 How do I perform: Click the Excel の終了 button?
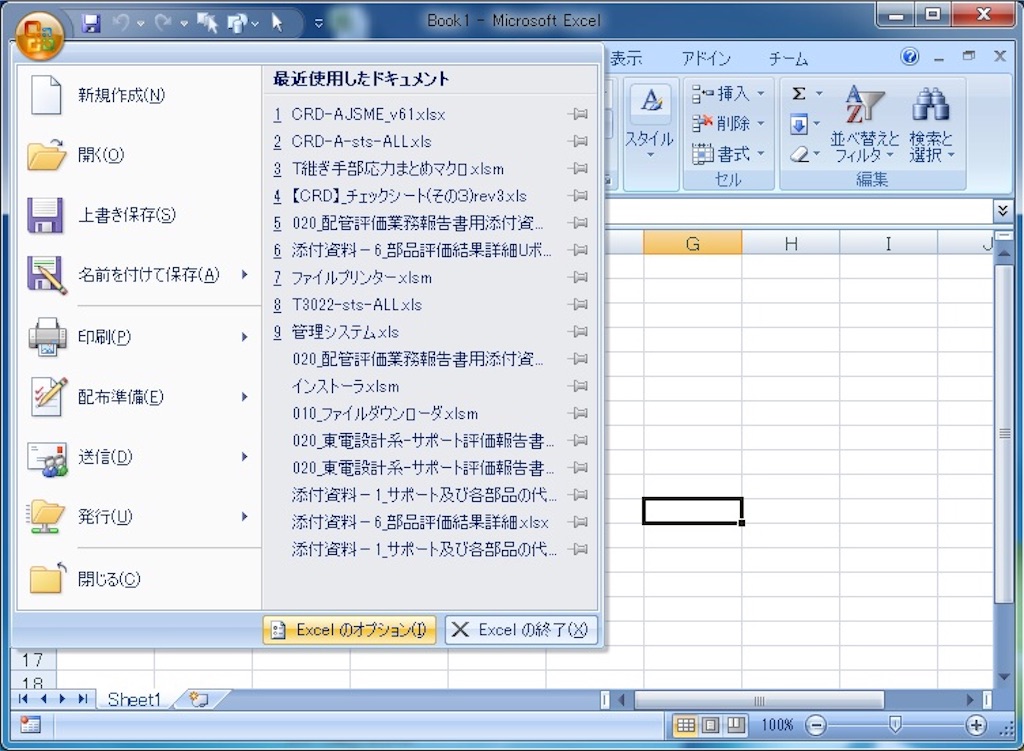521,630
